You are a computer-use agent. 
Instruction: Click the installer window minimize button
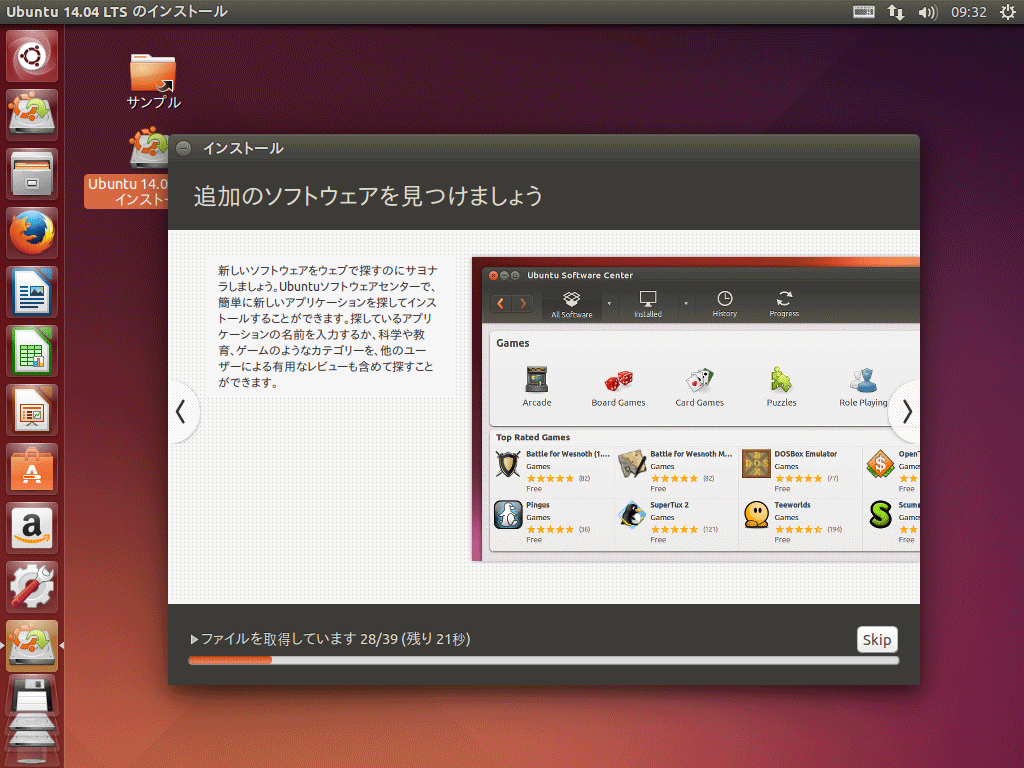[184, 148]
